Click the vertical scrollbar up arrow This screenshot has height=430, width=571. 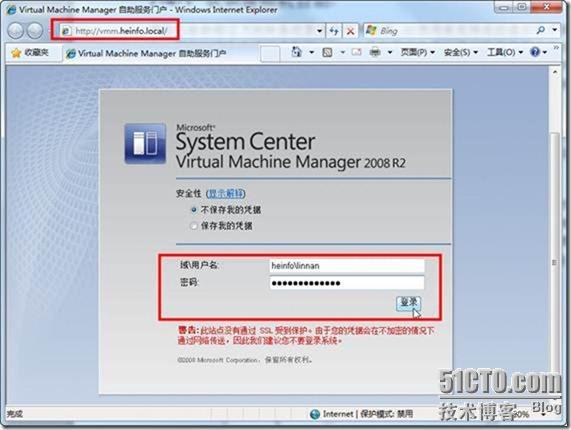(x=555, y=72)
